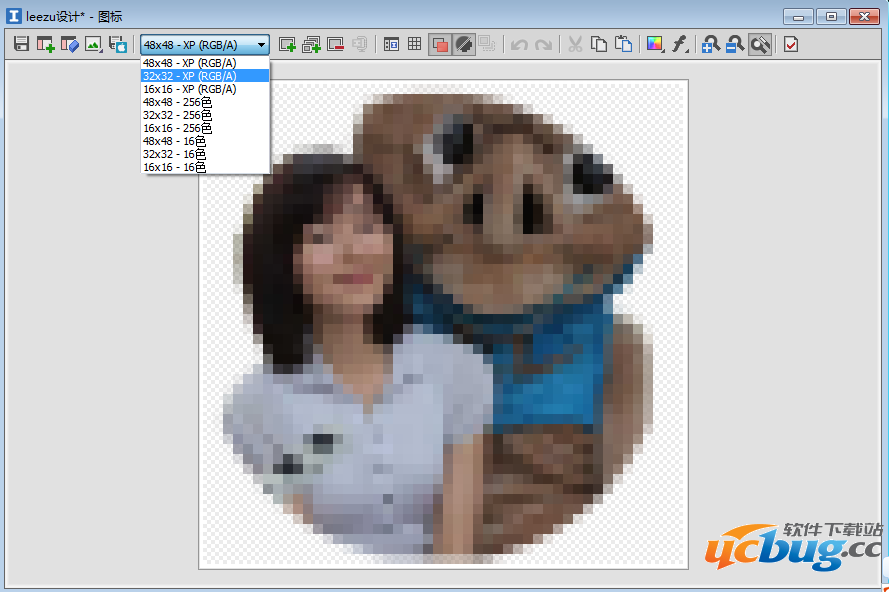
Task: Click the export to Apple format icon
Action: point(118,44)
